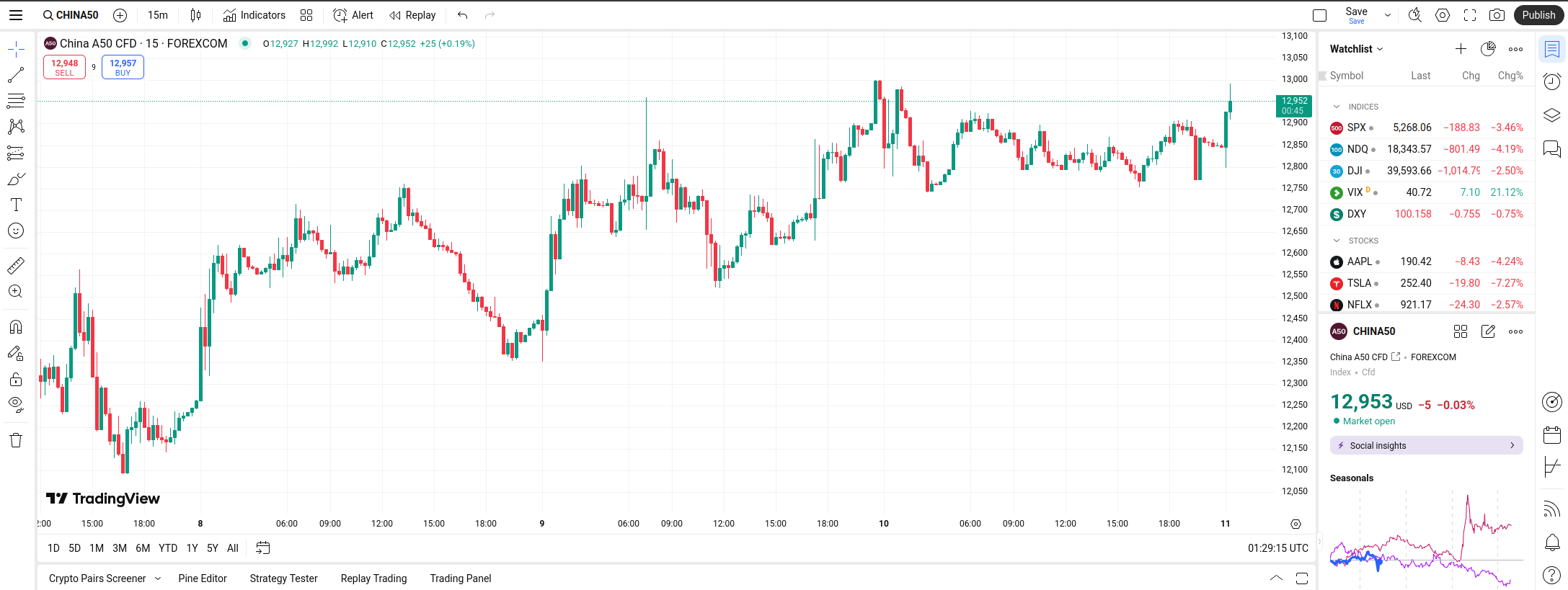Image resolution: width=1568 pixels, height=590 pixels.
Task: Take a chart snapshot with camera icon
Action: coord(1497,15)
